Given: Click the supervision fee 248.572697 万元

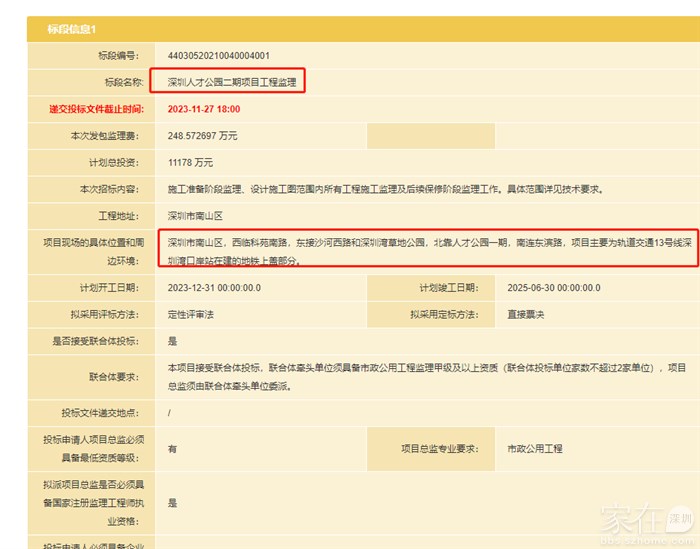Looking at the screenshot, I should 203,135.
